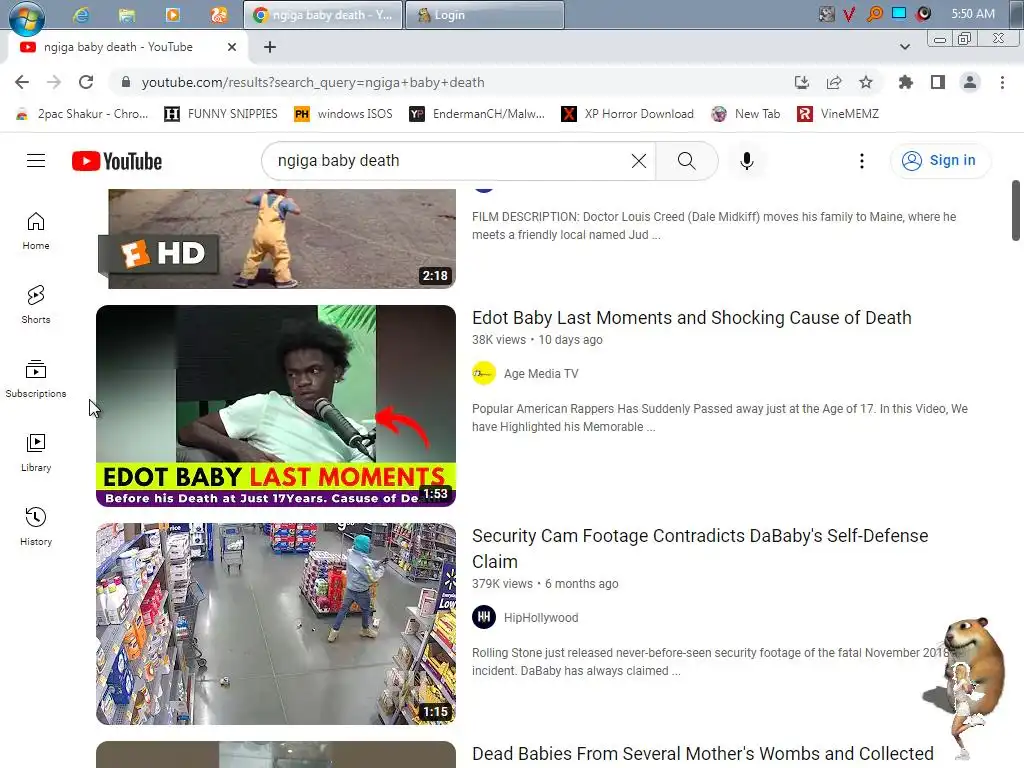
Task: Go to YouTube home via logo
Action: (117, 161)
